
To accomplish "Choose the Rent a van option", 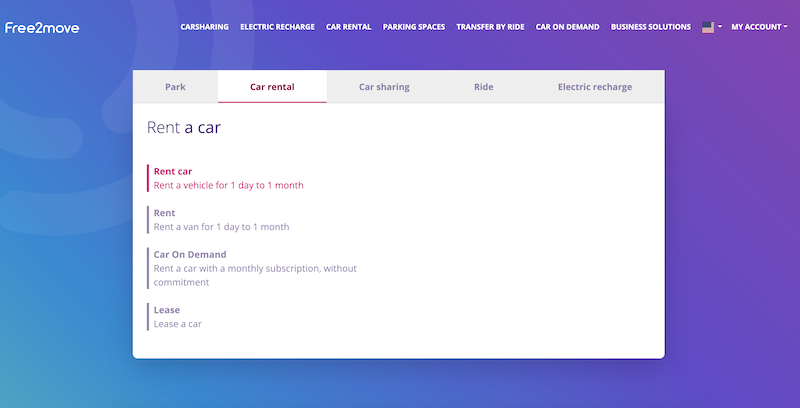I will (218, 220).
